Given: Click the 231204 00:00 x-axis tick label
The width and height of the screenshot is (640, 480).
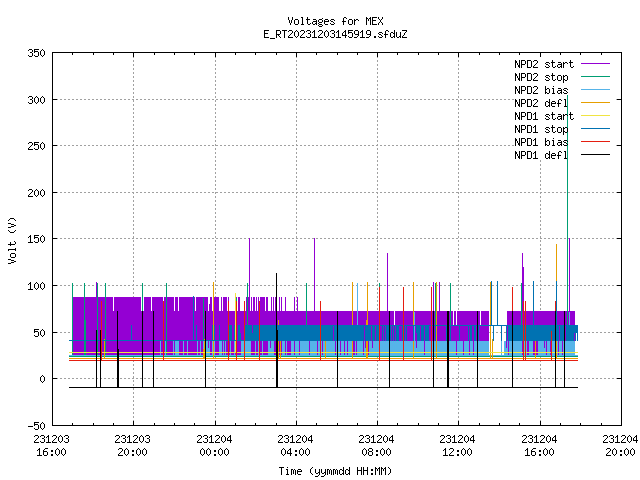Looking at the screenshot, I should click(x=214, y=446).
